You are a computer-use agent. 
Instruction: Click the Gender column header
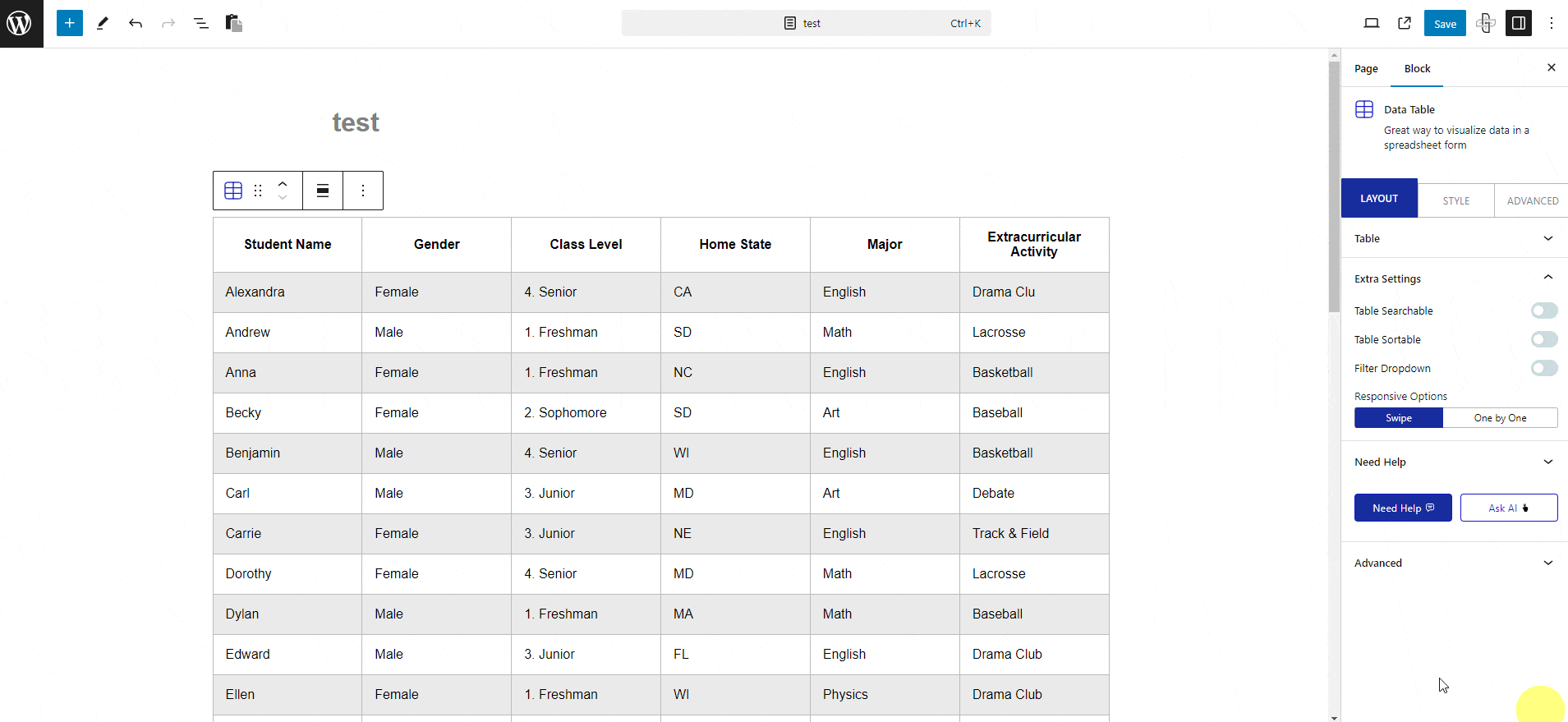437,244
